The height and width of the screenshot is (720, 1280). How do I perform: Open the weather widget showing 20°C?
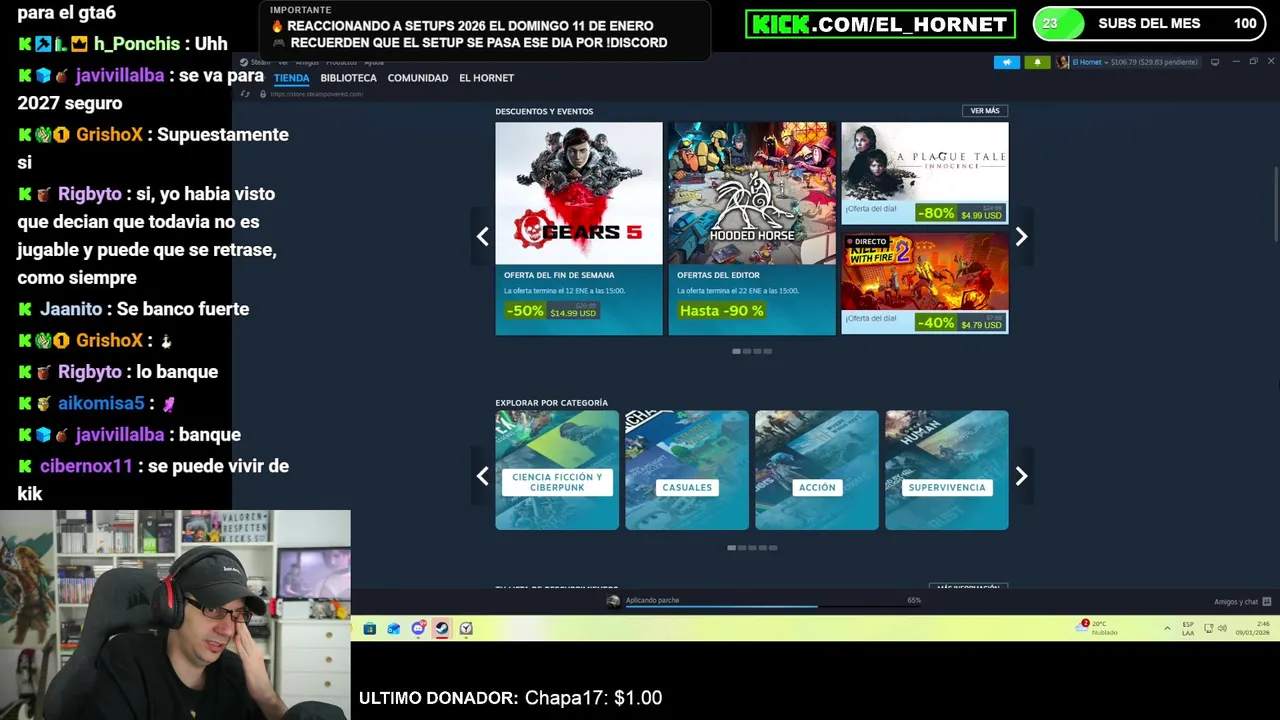tap(1099, 628)
